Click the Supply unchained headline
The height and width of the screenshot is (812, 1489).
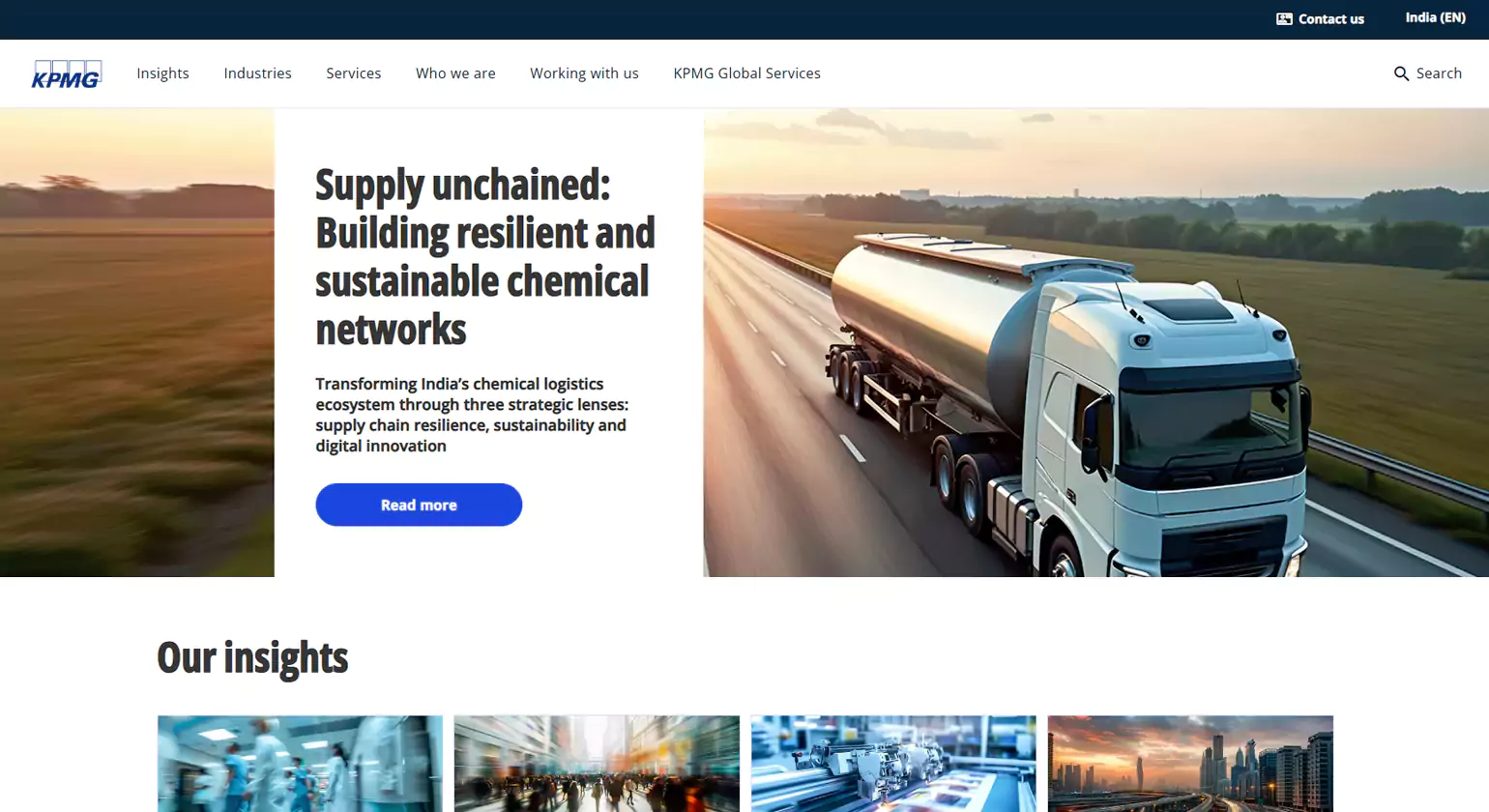(x=485, y=256)
